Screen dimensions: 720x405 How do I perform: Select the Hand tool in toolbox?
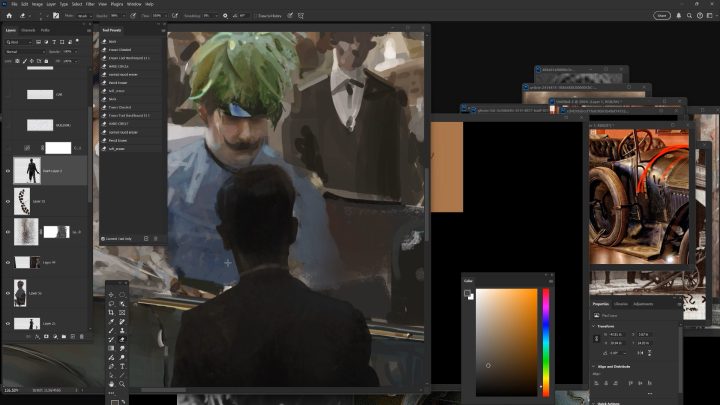coord(111,384)
